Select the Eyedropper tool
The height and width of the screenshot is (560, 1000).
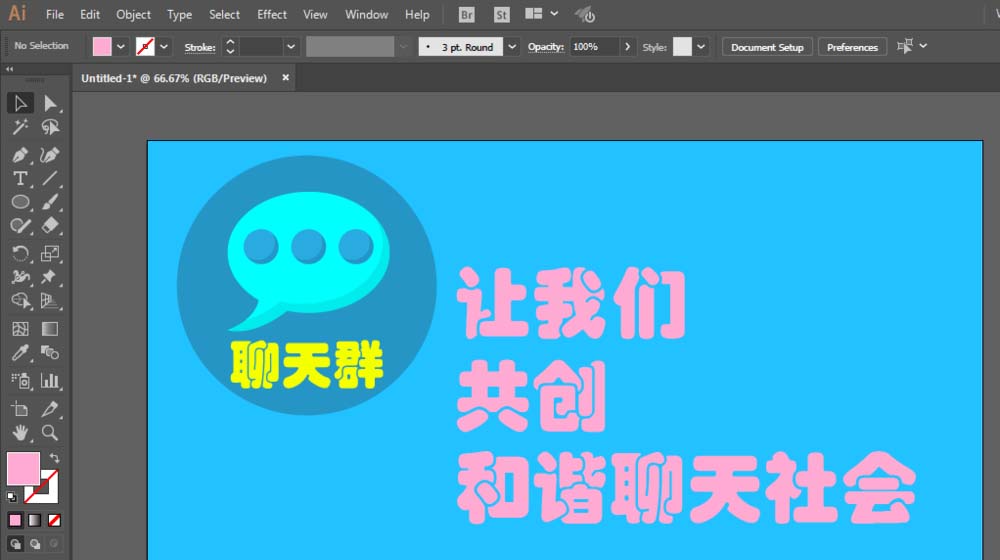(20, 352)
